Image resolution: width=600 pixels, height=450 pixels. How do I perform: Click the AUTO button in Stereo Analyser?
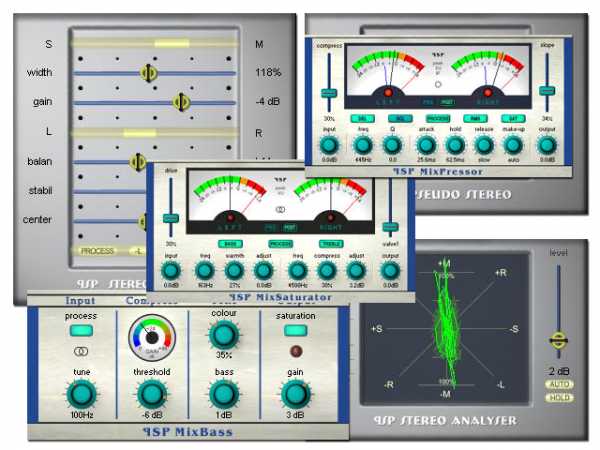[559, 385]
